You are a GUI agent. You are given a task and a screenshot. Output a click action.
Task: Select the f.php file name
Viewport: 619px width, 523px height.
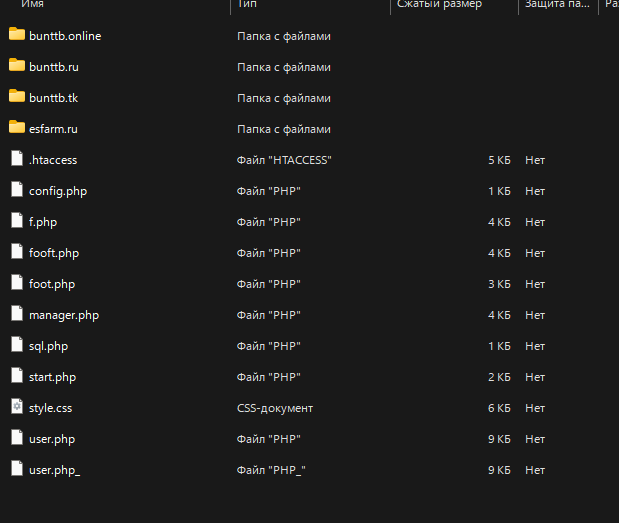(x=43, y=222)
